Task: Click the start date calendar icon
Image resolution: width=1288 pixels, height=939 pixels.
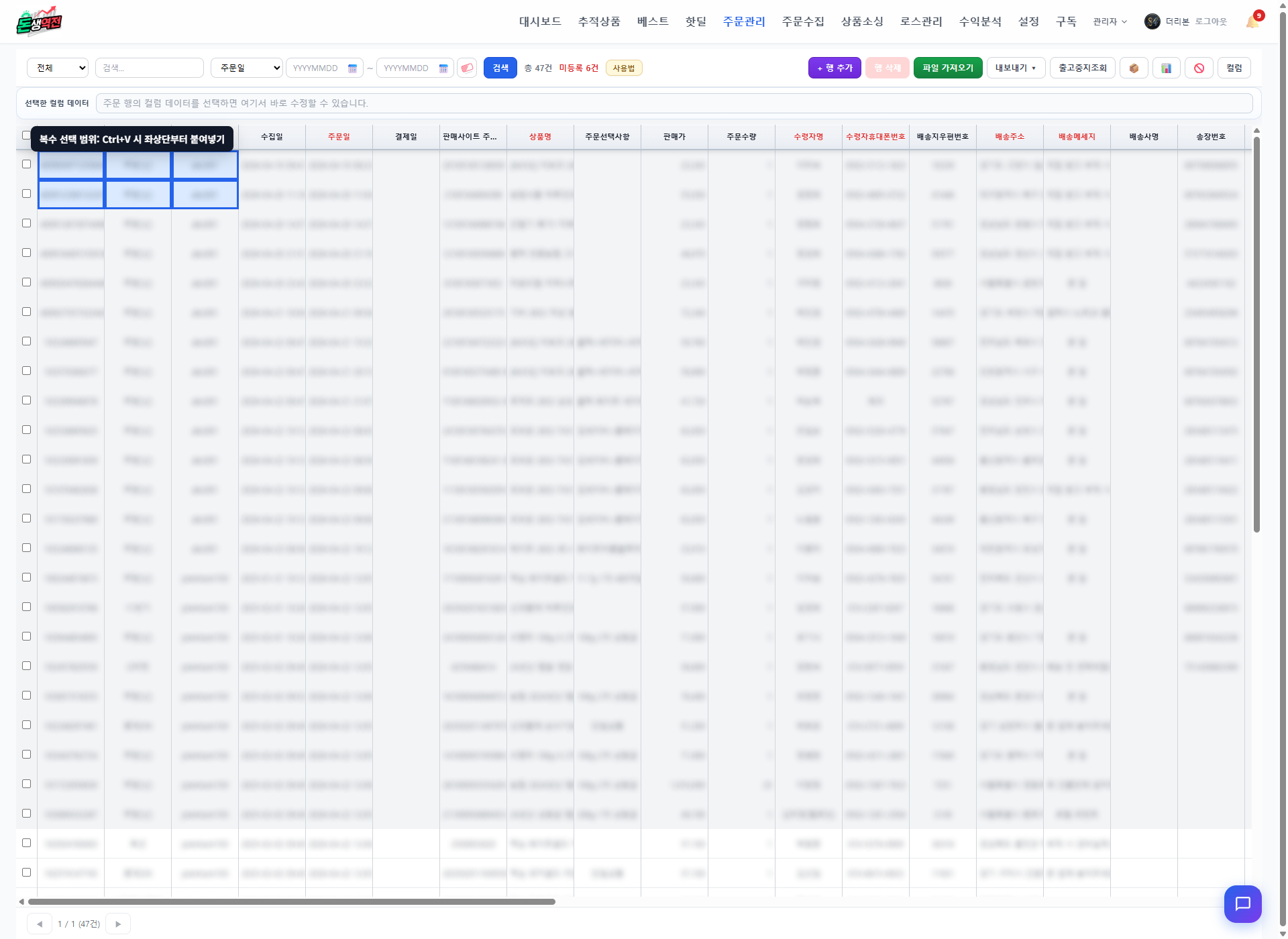Action: [x=352, y=68]
